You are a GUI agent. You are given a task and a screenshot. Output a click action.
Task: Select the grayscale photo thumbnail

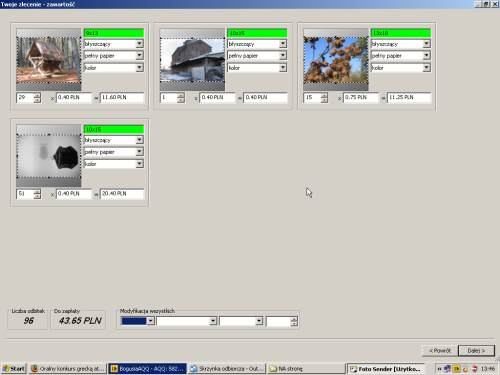(x=49, y=156)
